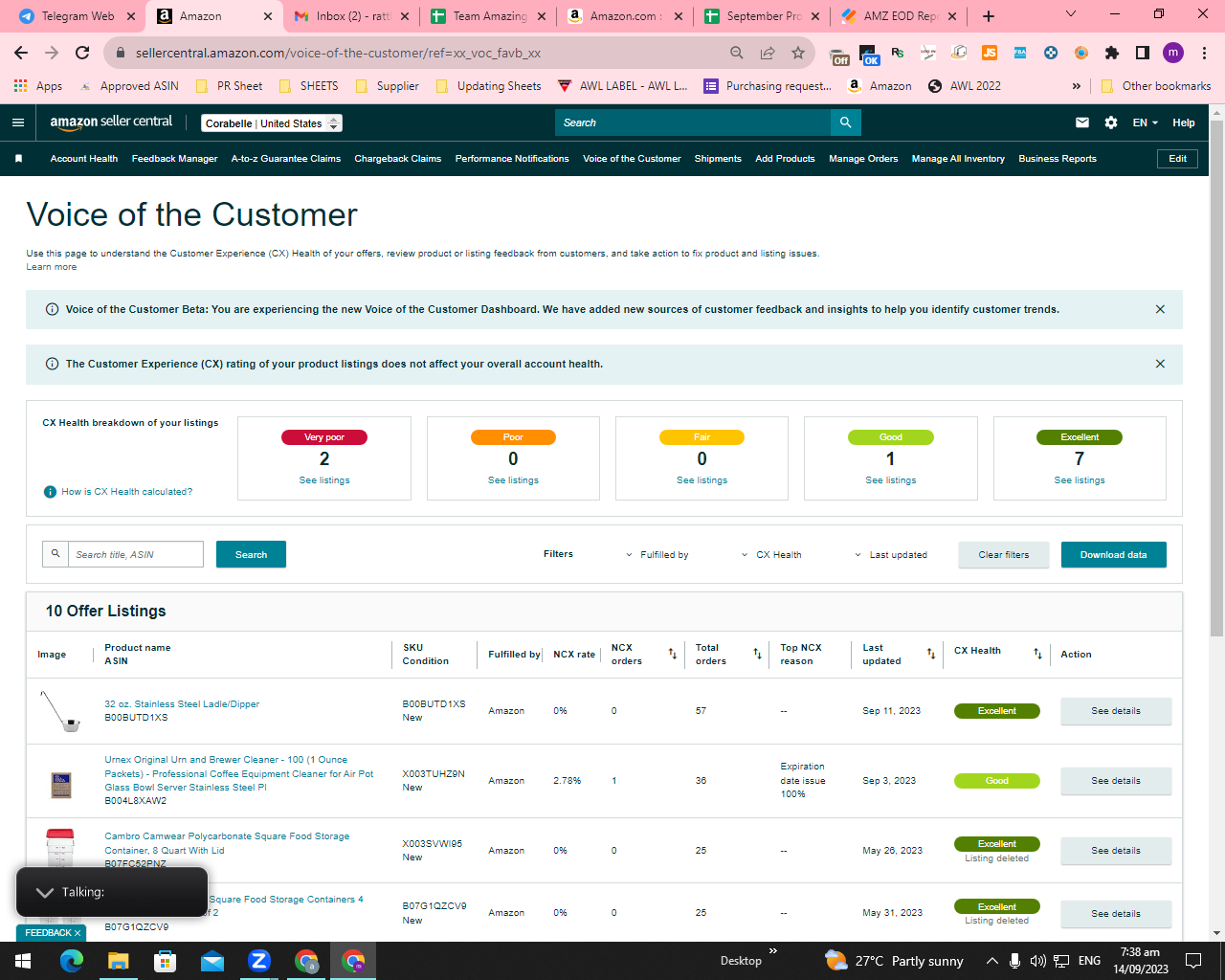Open Business Reports in the navigation bar

coord(1058,159)
